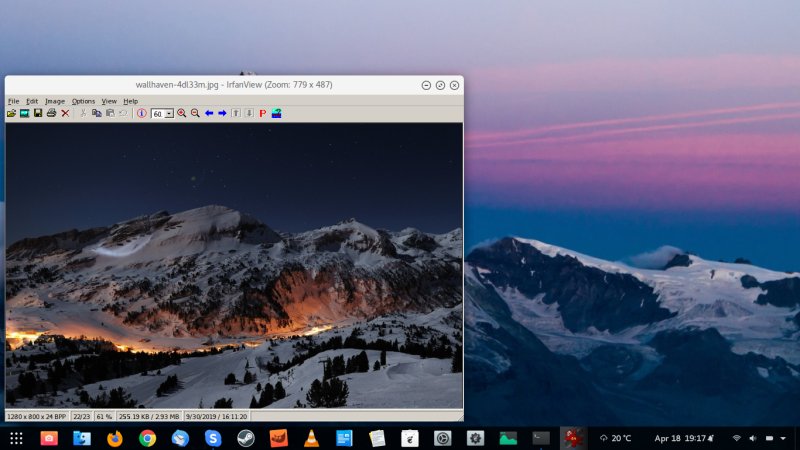Launch VLC media player from taskbar
This screenshot has height=450, width=800.
click(x=311, y=438)
